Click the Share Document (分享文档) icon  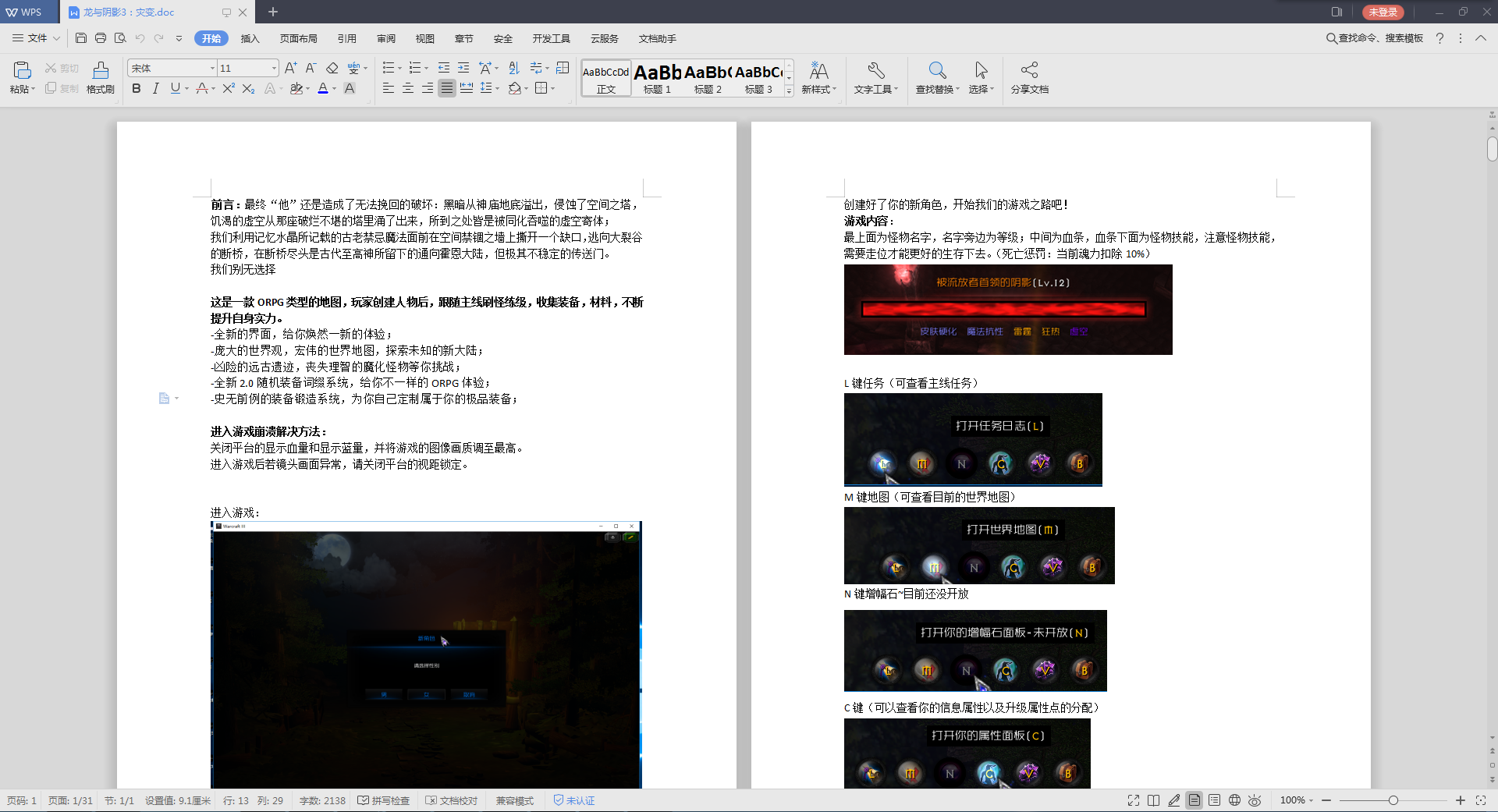[x=1029, y=71]
